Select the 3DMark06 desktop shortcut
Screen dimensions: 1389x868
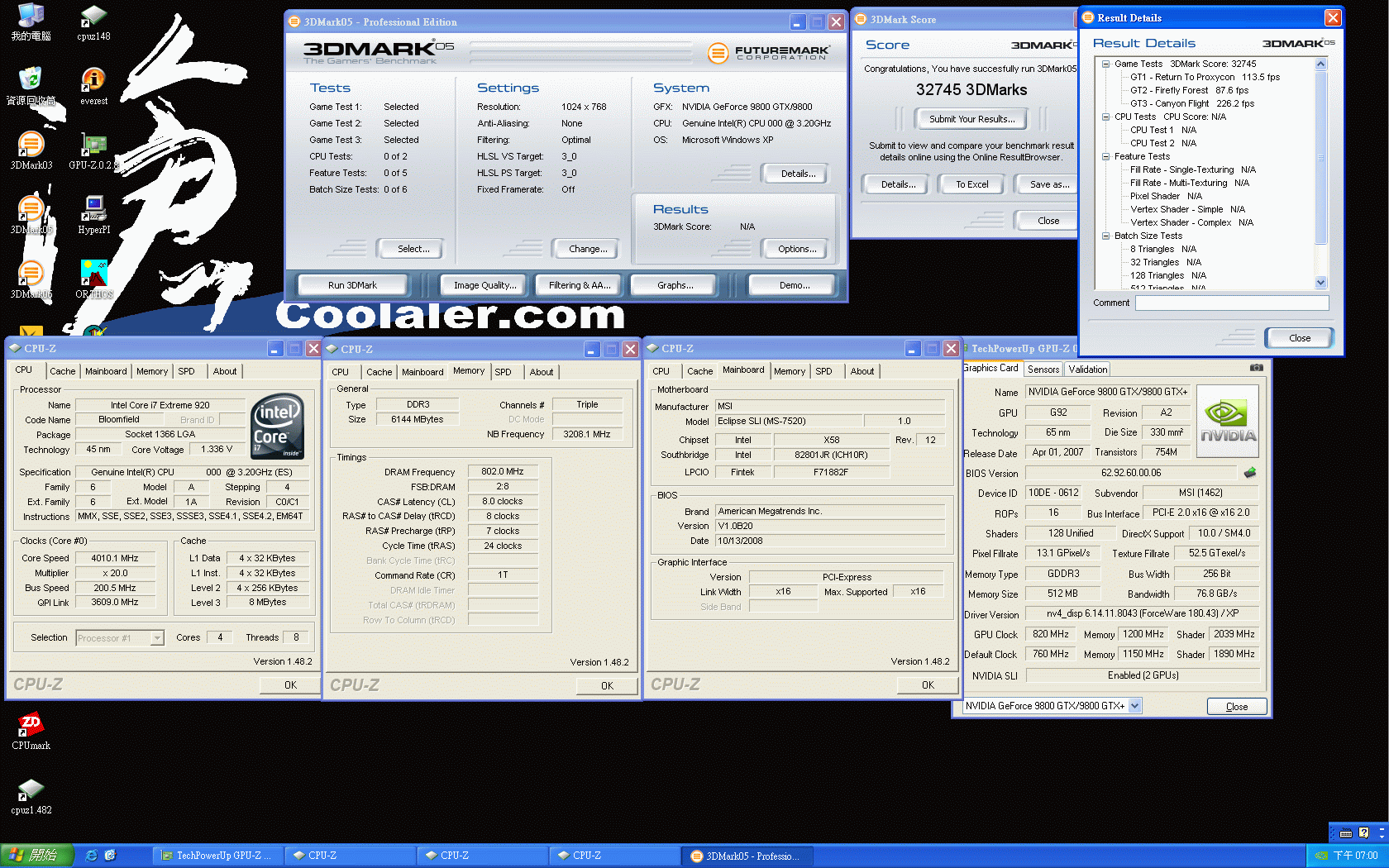[x=31, y=279]
